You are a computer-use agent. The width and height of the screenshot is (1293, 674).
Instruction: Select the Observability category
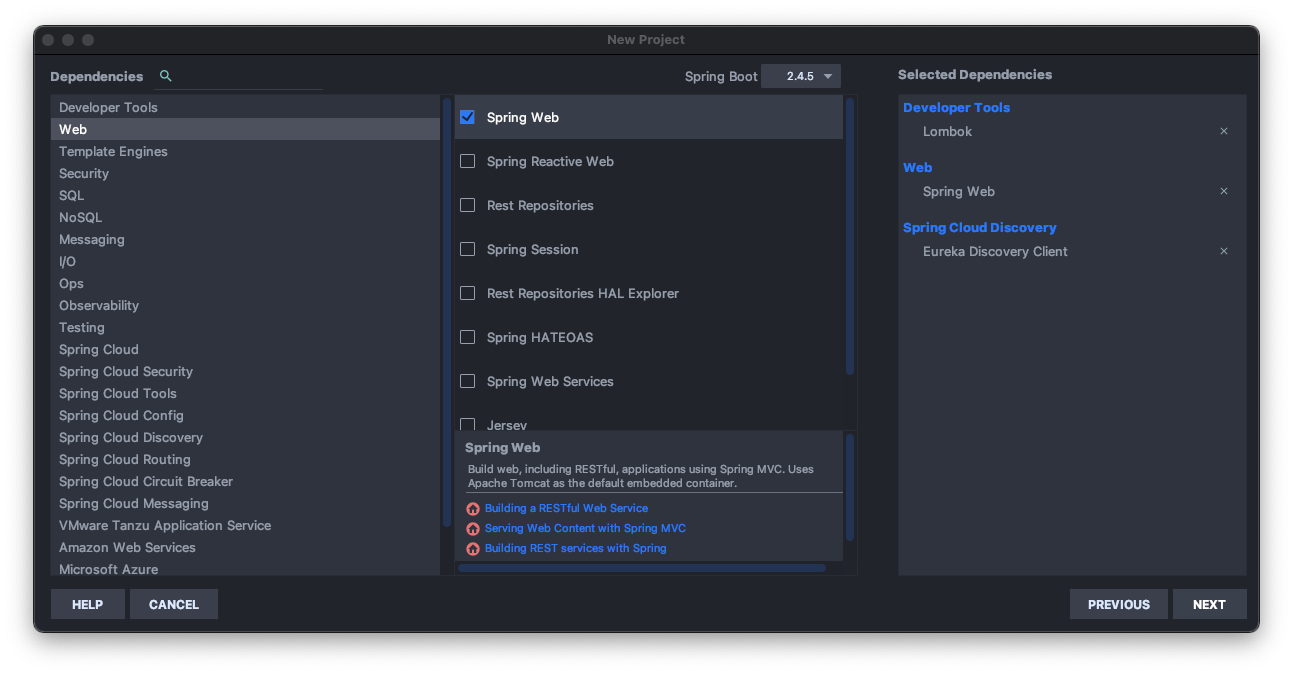point(245,305)
